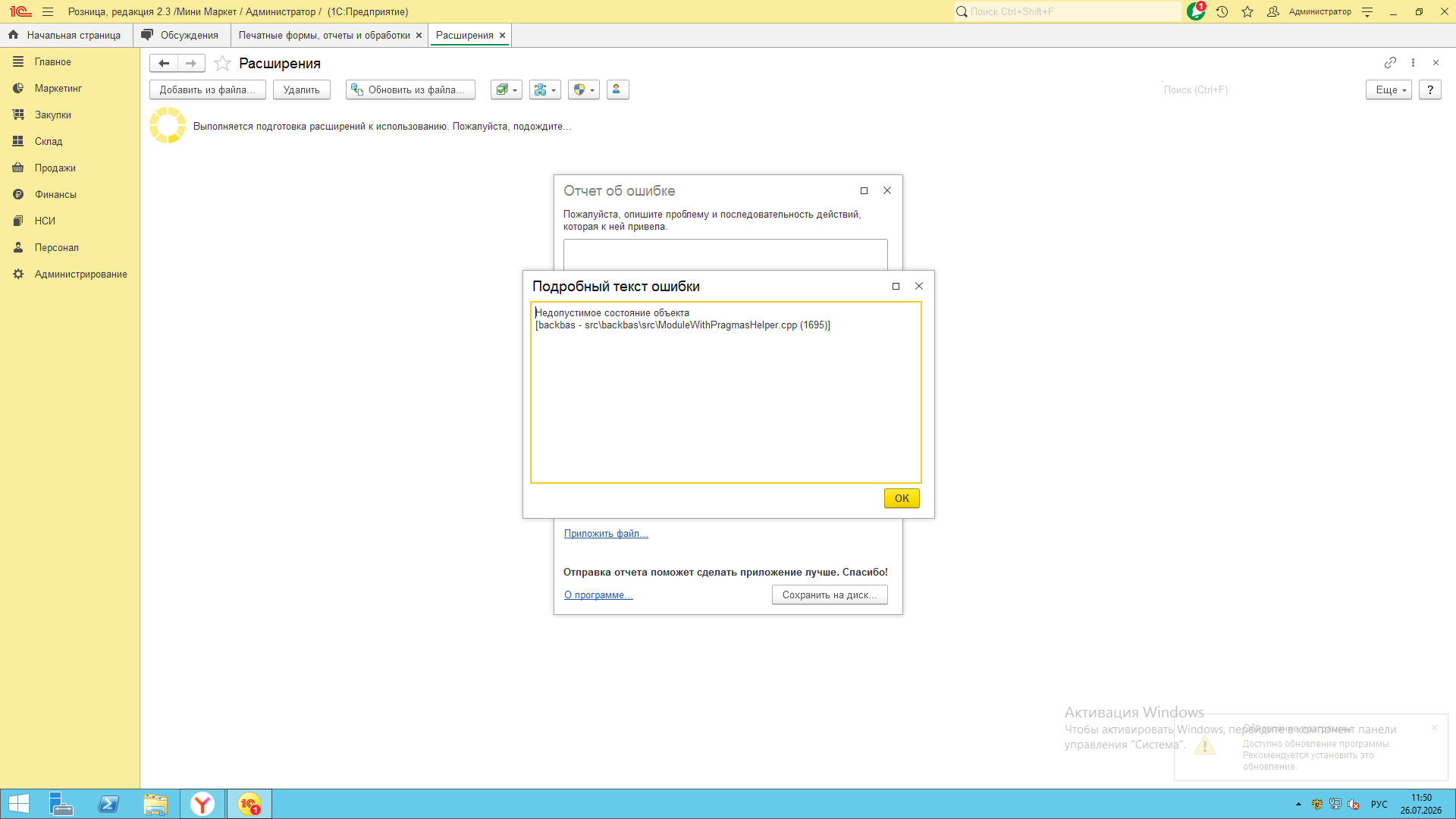Click the user person toolbar icon
Screen dimensions: 1456x819
tap(617, 89)
